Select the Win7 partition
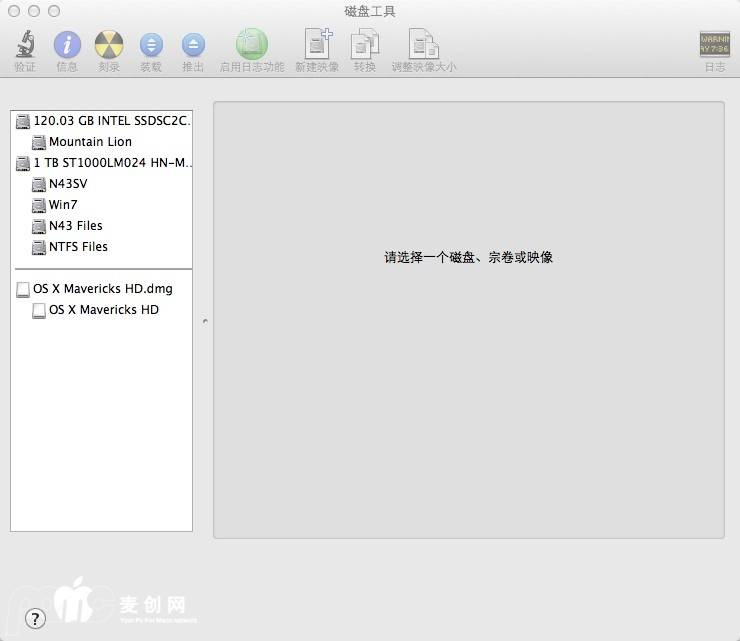 pyautogui.click(x=63, y=205)
